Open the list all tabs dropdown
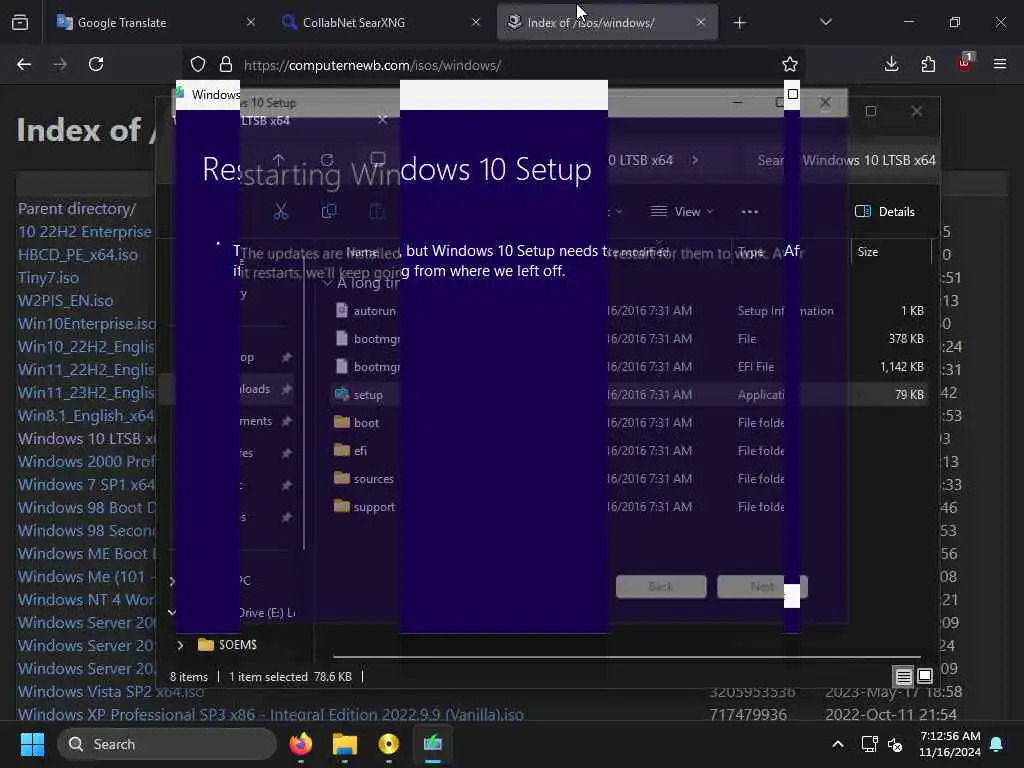 coord(825,23)
